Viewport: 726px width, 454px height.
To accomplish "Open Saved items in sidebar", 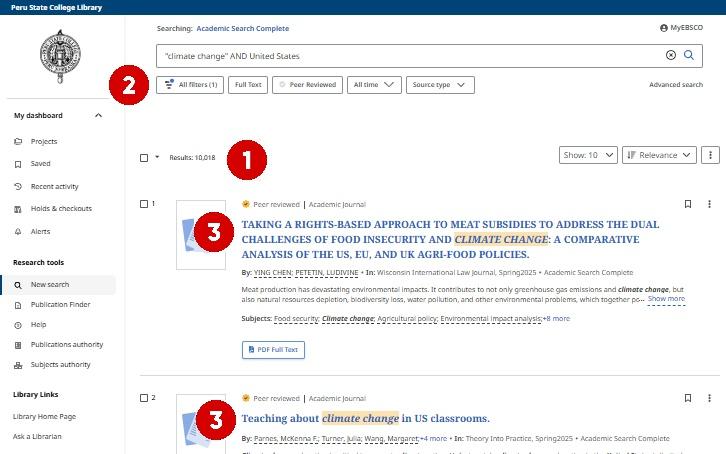I will 40,164.
